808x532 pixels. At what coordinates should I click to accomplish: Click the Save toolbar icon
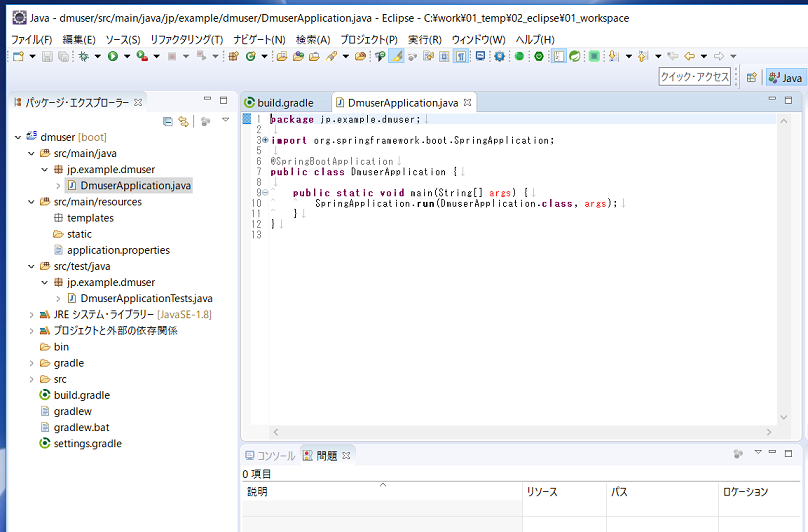[x=47, y=56]
